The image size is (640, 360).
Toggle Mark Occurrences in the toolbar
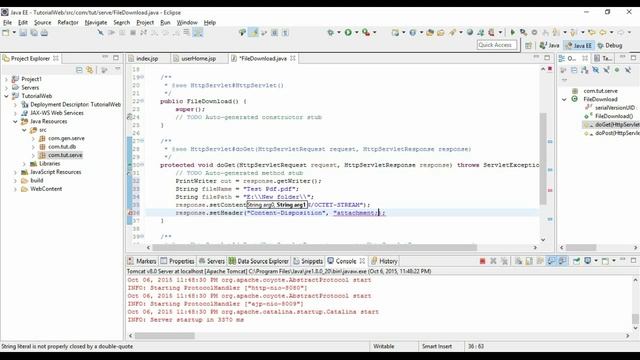tap(253, 33)
